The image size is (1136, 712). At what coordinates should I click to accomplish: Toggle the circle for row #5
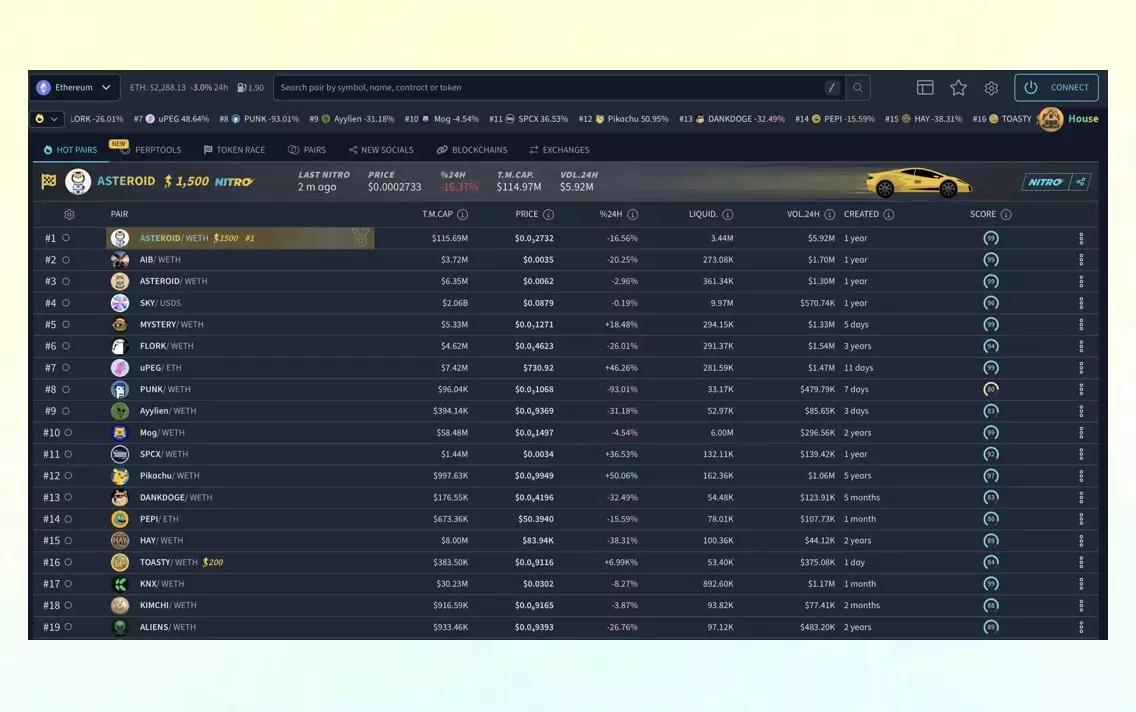[66, 324]
